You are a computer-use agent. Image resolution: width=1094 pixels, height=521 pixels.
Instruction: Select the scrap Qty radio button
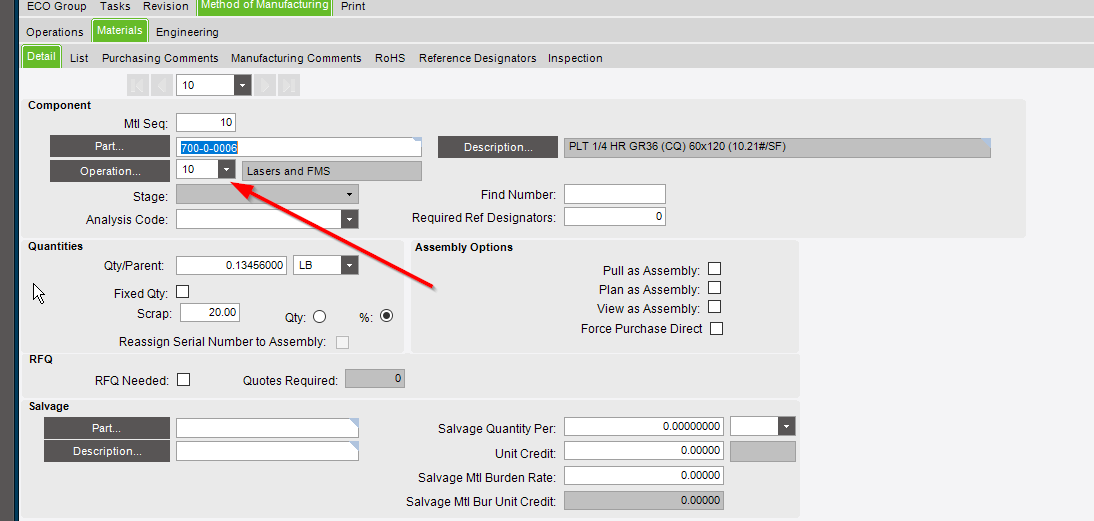(320, 317)
